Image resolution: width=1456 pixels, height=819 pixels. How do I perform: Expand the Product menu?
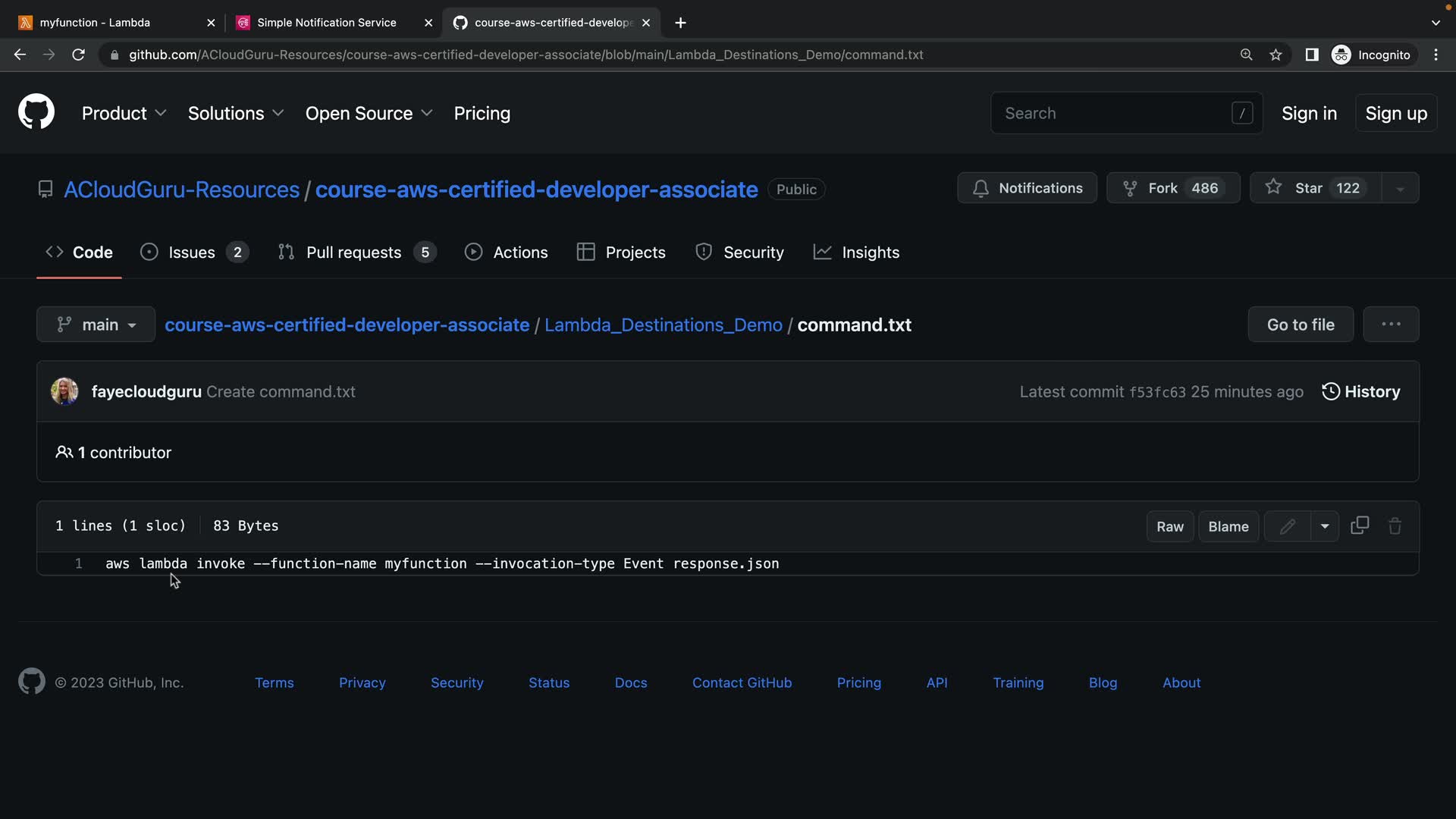pyautogui.click(x=124, y=113)
